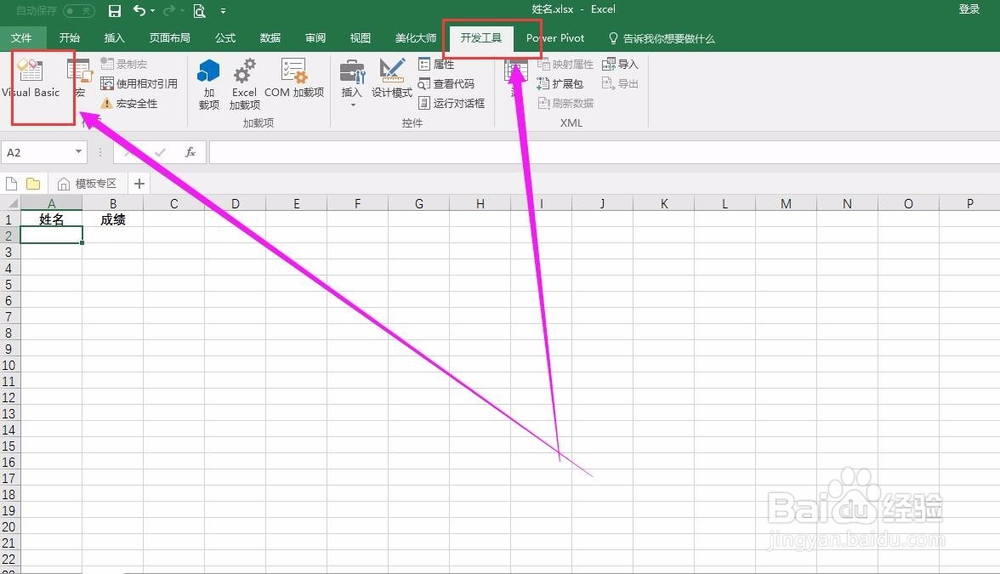Switch to the Review (审阅) tab
The width and height of the screenshot is (1000, 574).
[x=315, y=38]
